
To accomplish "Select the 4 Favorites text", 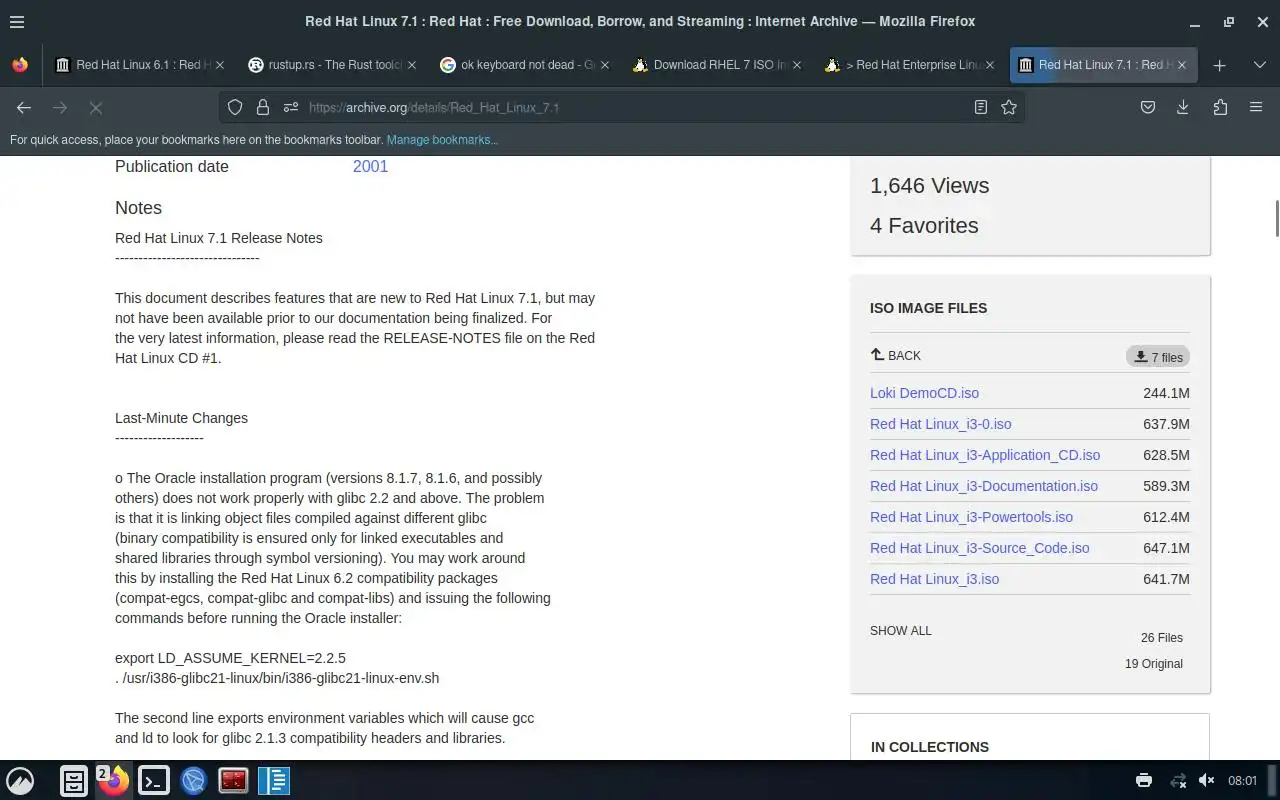I will (924, 226).
